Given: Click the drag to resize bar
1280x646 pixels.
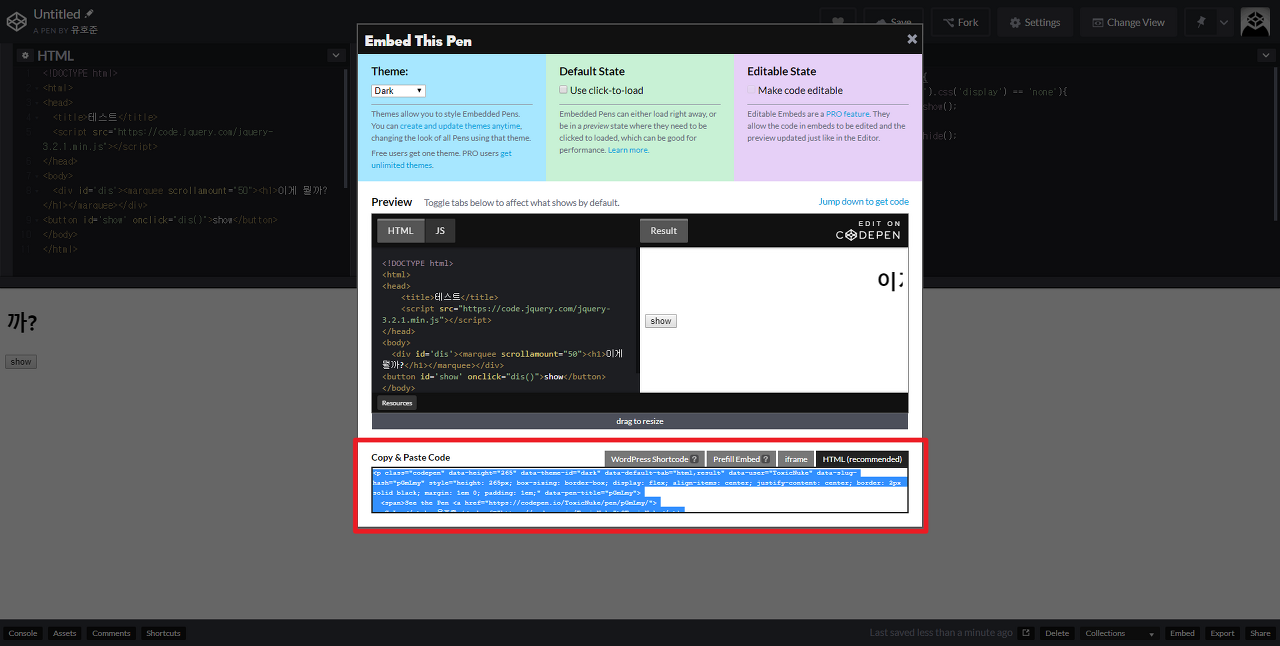Looking at the screenshot, I should [x=640, y=421].
